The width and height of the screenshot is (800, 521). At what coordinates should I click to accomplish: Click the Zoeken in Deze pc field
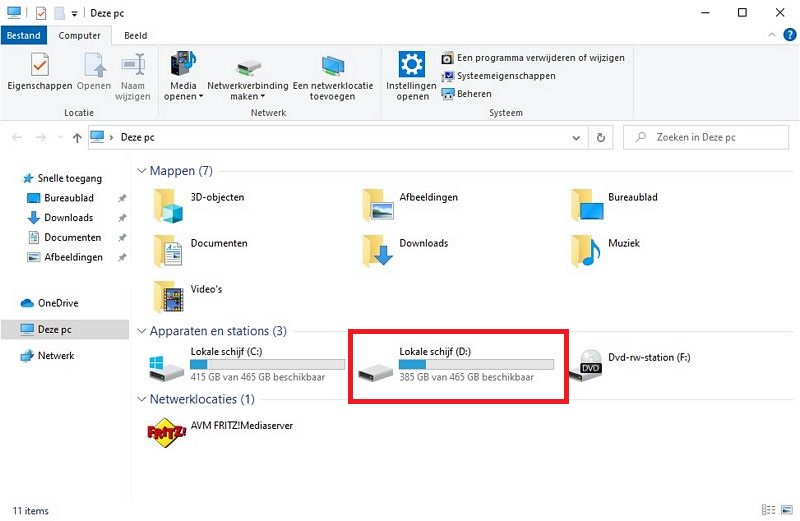coord(706,137)
